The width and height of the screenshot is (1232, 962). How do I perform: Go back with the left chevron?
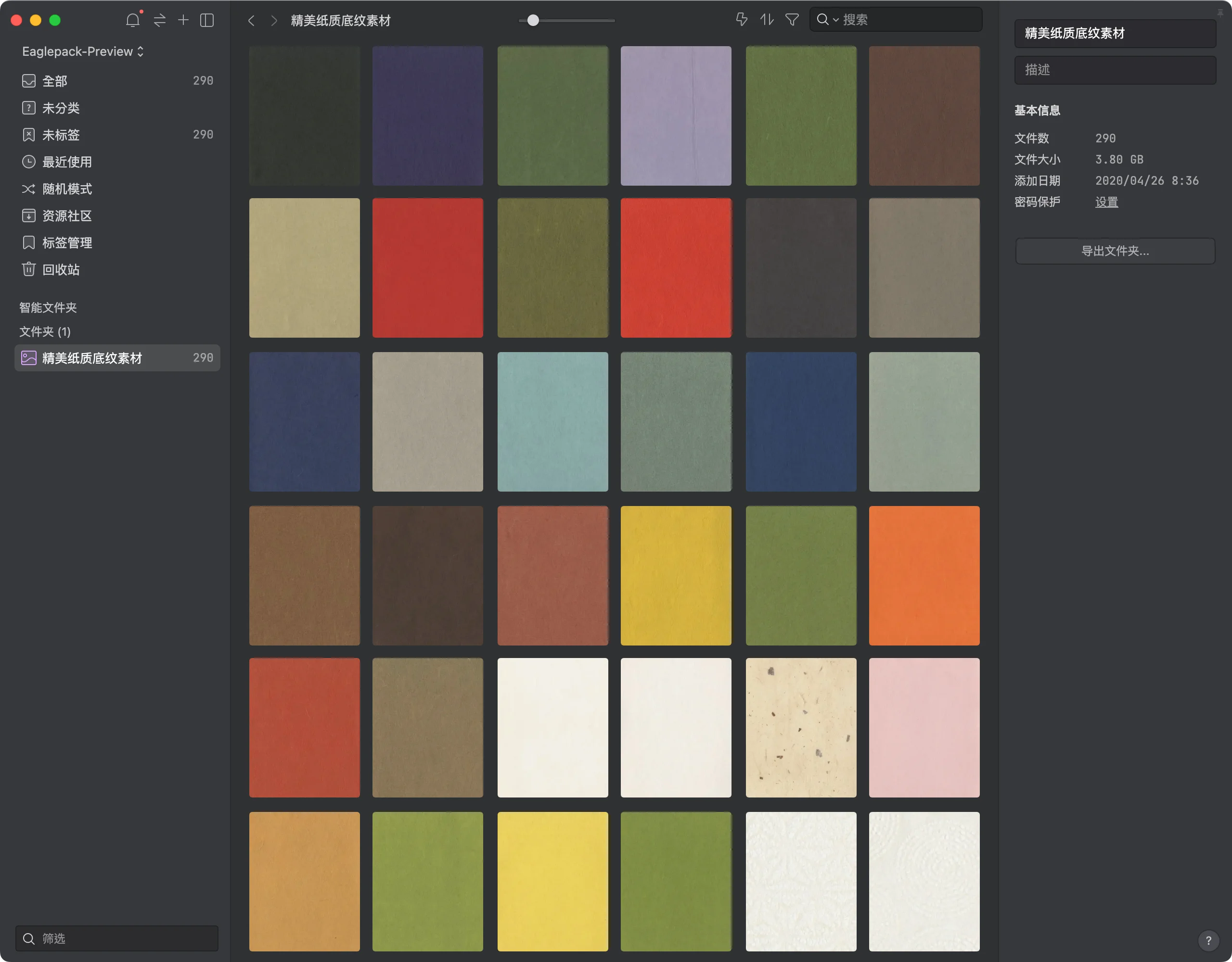(252, 21)
